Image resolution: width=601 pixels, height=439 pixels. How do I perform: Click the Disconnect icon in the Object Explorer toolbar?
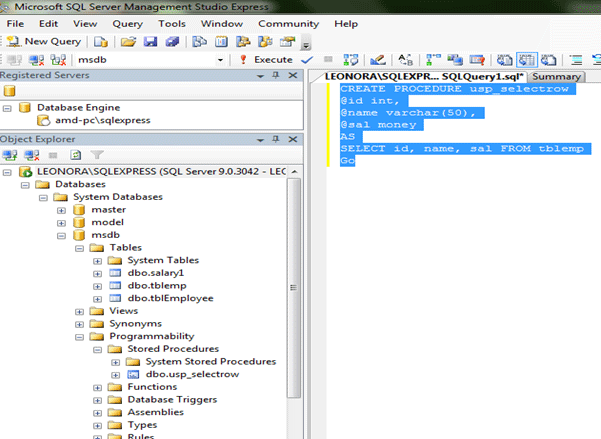click(x=32, y=155)
